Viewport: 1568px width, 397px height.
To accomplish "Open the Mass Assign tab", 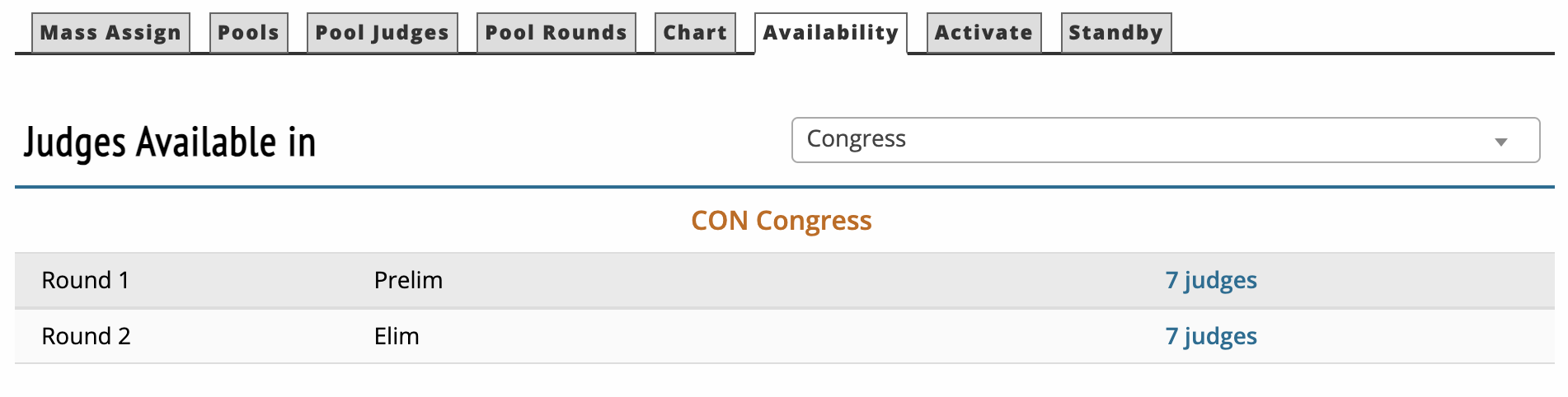I will click(x=110, y=33).
